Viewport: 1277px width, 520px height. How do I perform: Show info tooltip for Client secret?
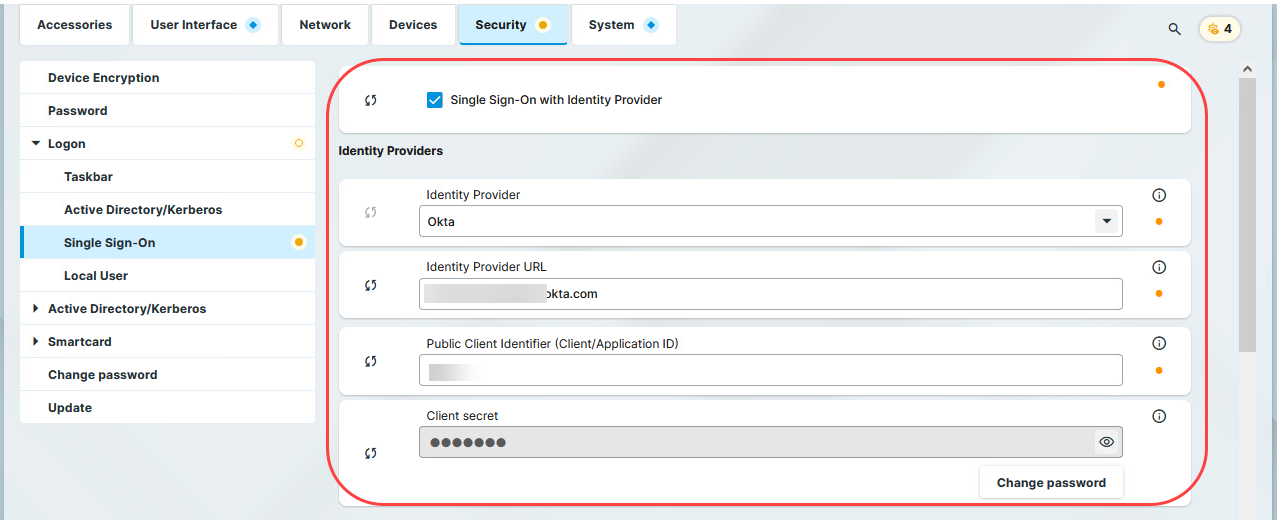pyautogui.click(x=1159, y=416)
